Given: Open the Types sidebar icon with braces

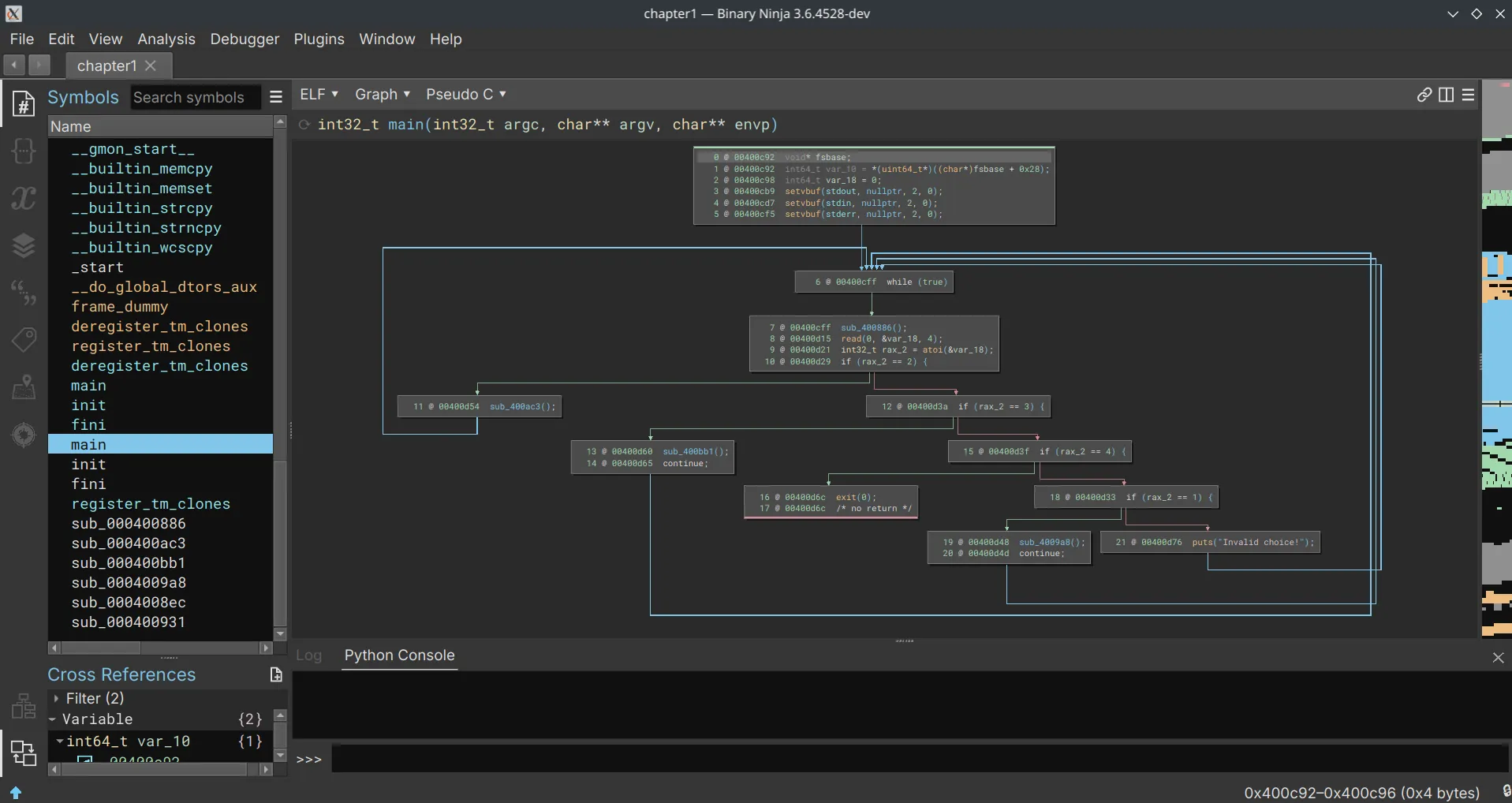Looking at the screenshot, I should coord(24,151).
